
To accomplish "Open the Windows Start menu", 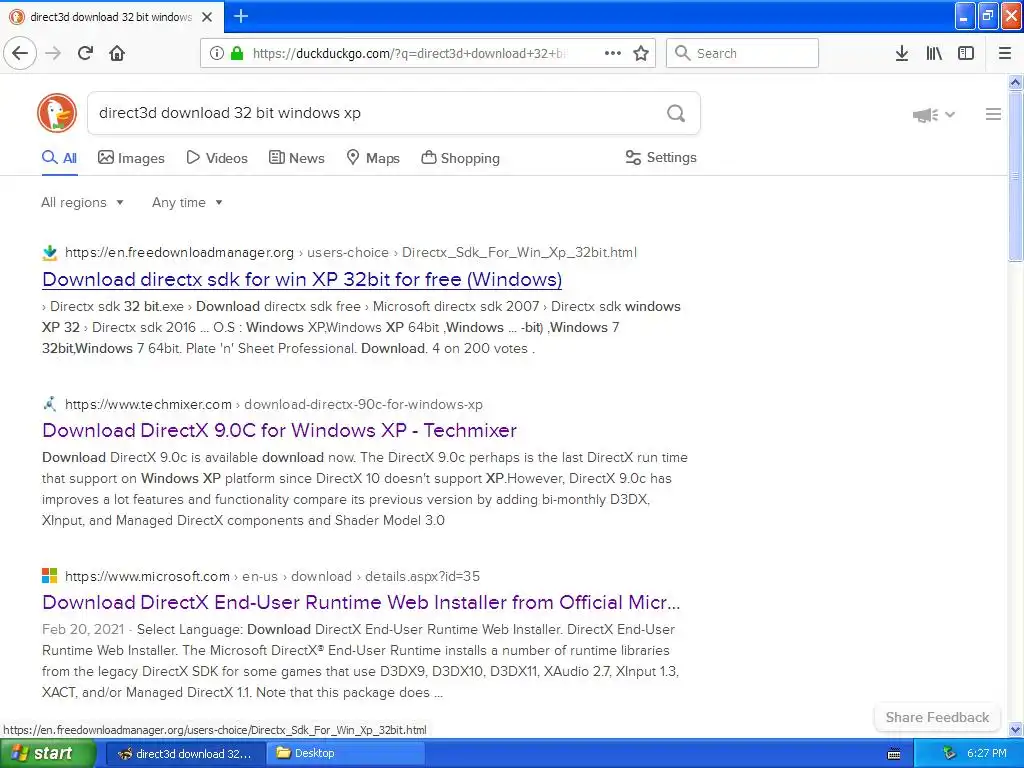I will tap(47, 753).
